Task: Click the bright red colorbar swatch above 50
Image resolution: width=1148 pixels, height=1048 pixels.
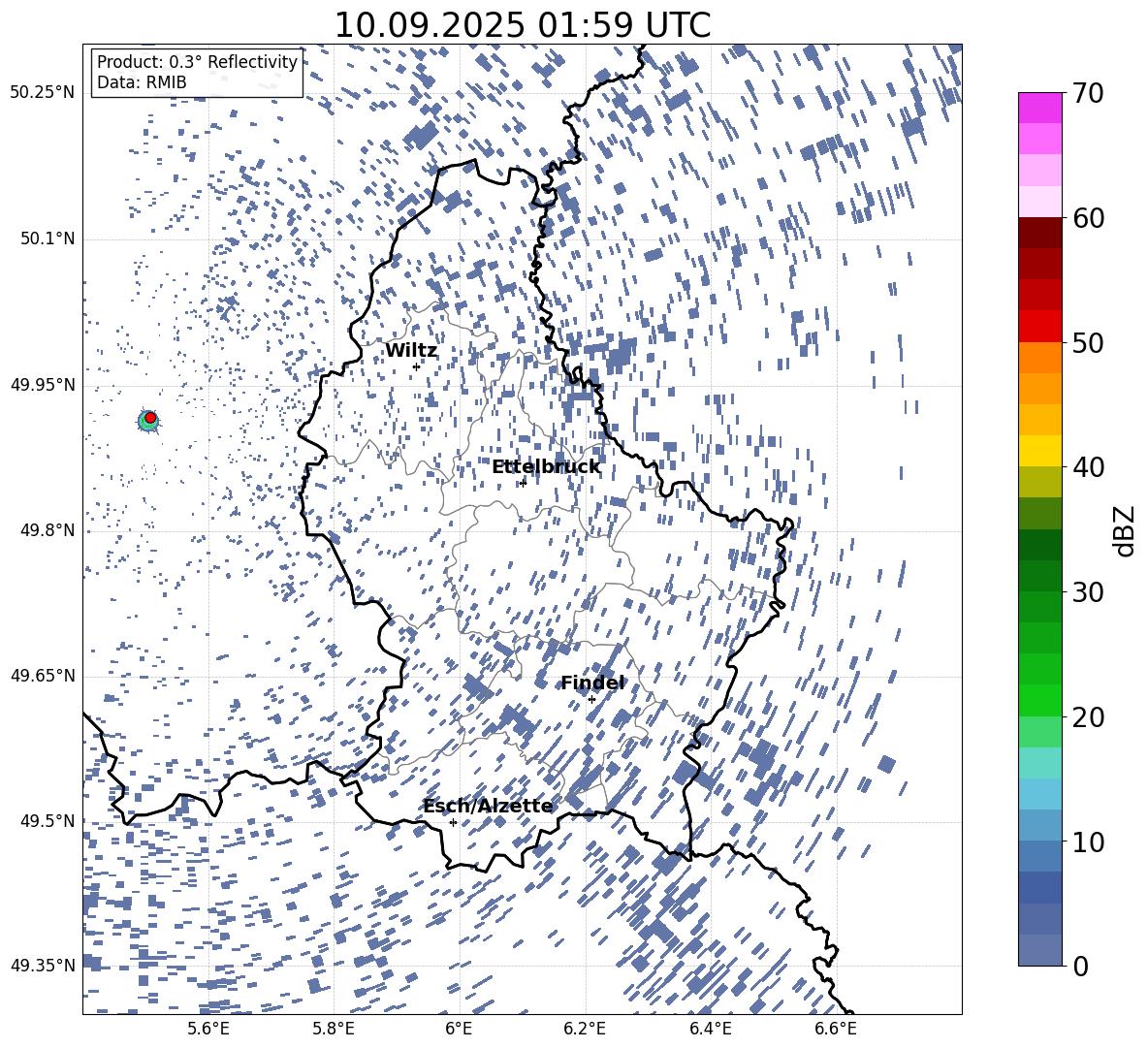Action: pos(1039,327)
